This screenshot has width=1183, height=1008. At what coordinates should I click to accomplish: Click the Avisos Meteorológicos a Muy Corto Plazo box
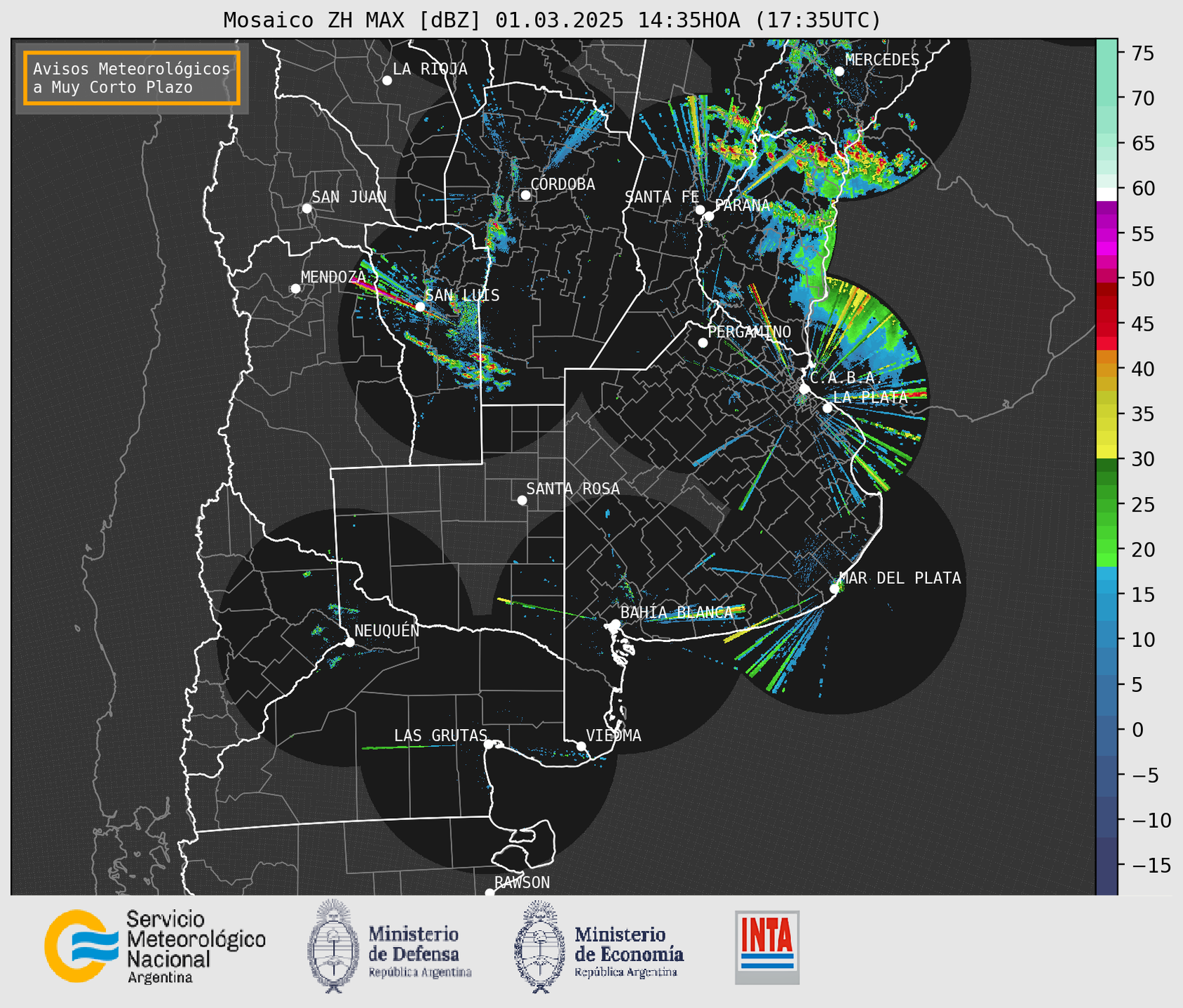[x=132, y=78]
